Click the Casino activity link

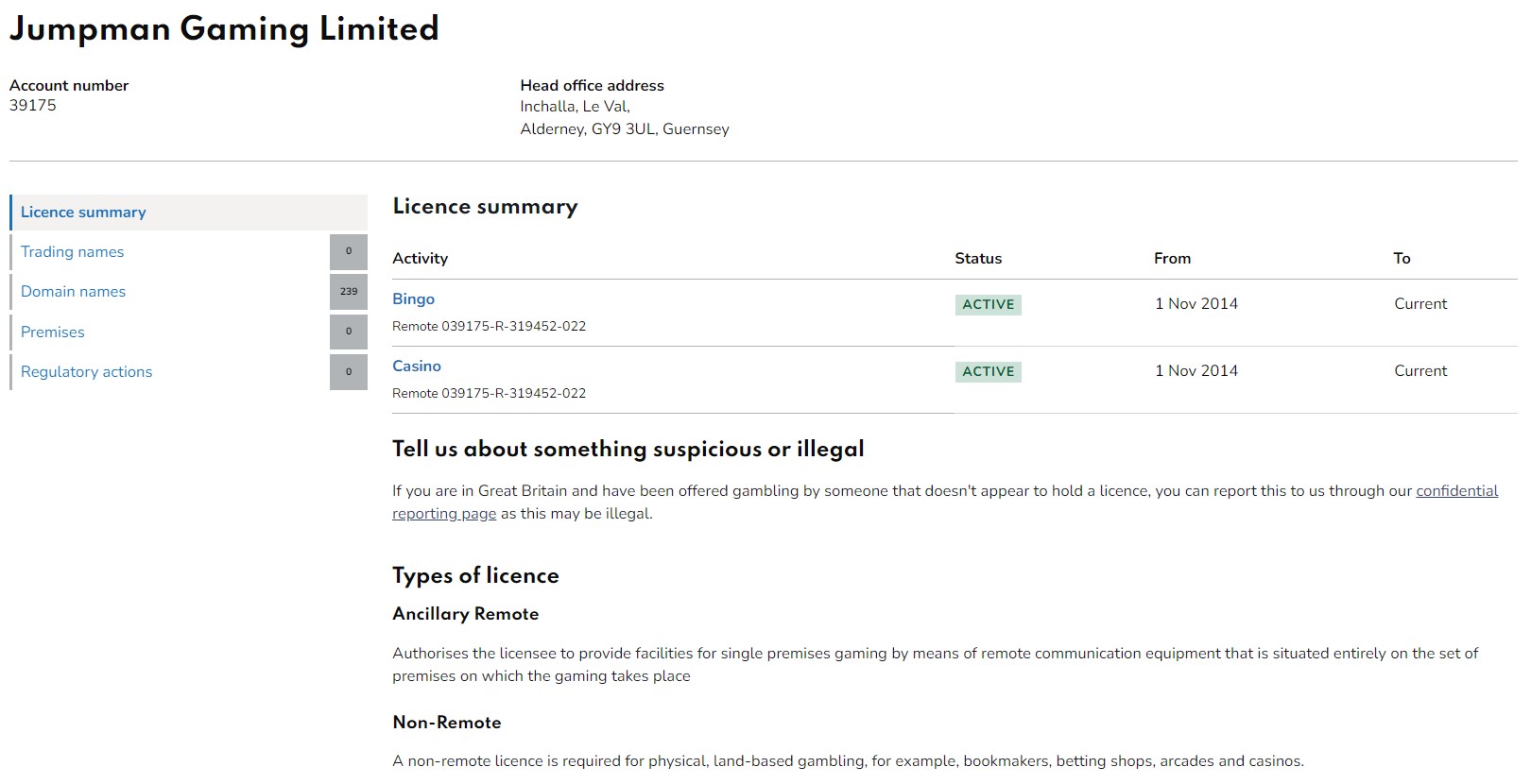point(417,366)
